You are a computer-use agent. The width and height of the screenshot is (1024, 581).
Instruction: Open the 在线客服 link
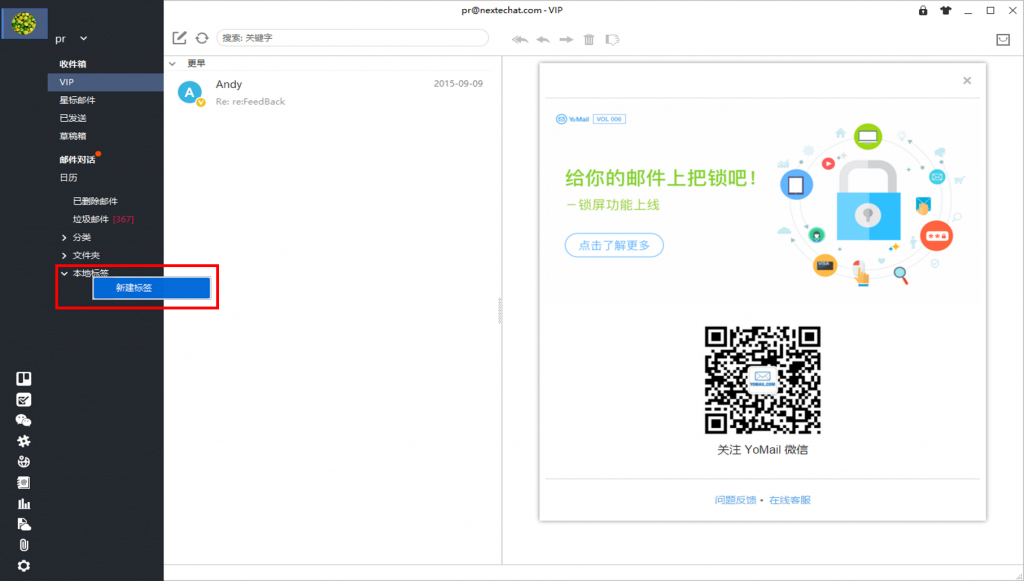tap(789, 500)
